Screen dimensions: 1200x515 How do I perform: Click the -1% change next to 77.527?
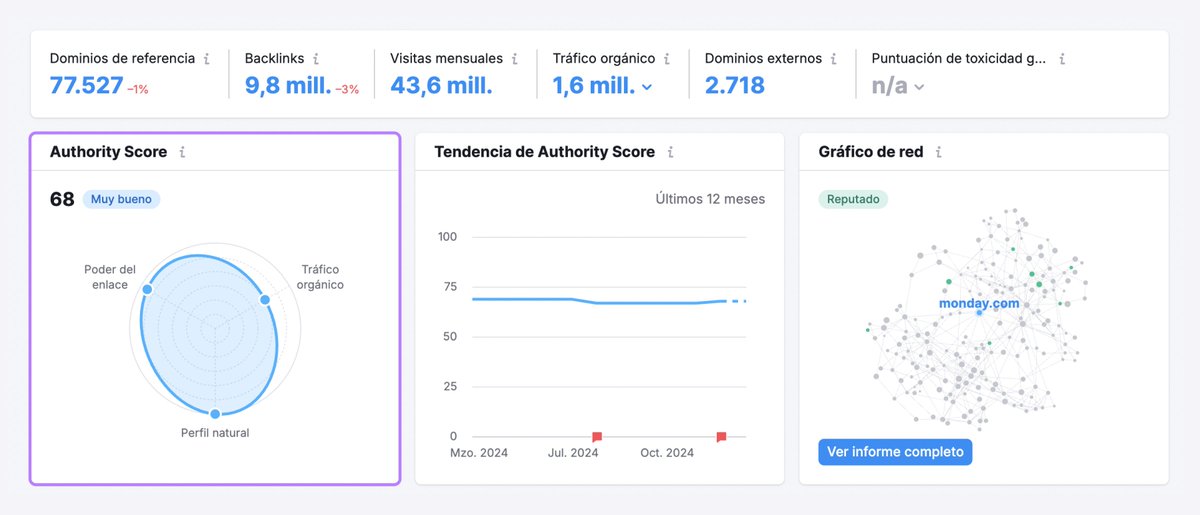coord(138,89)
